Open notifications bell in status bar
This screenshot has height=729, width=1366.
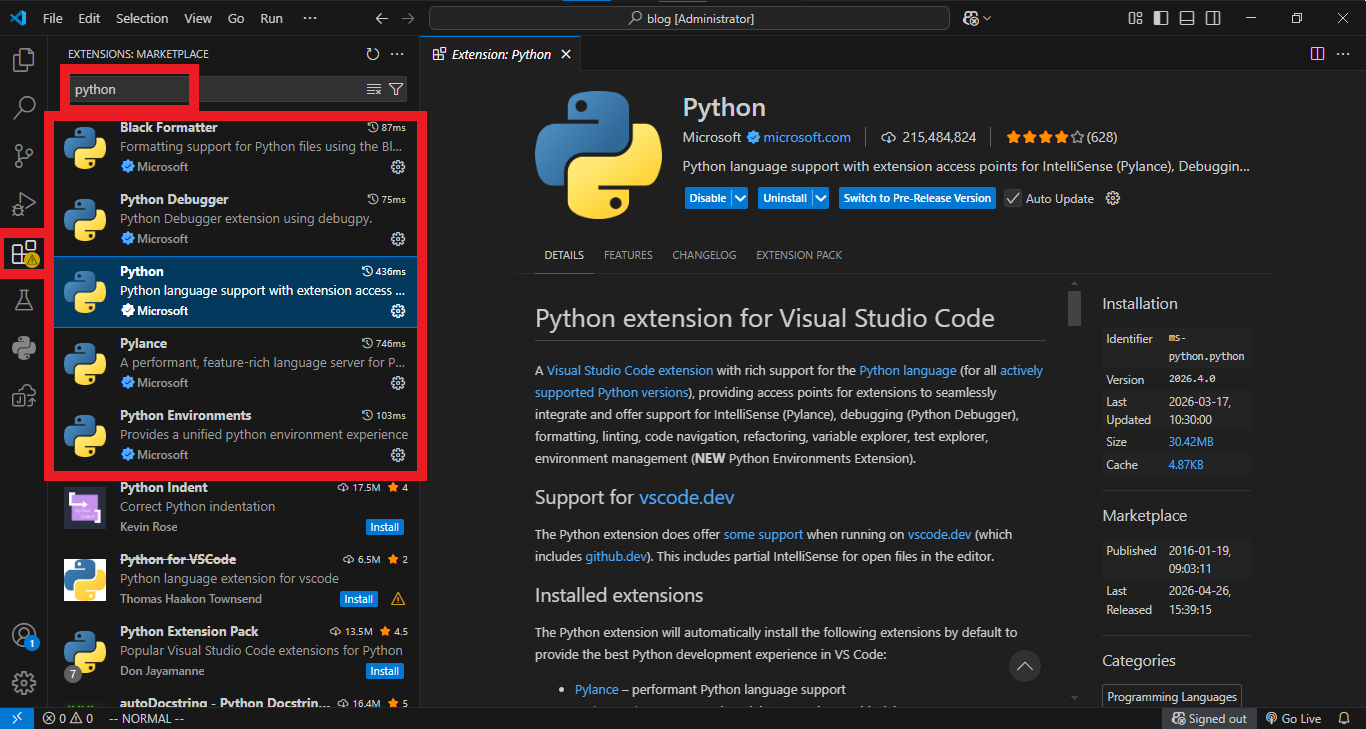1345,718
